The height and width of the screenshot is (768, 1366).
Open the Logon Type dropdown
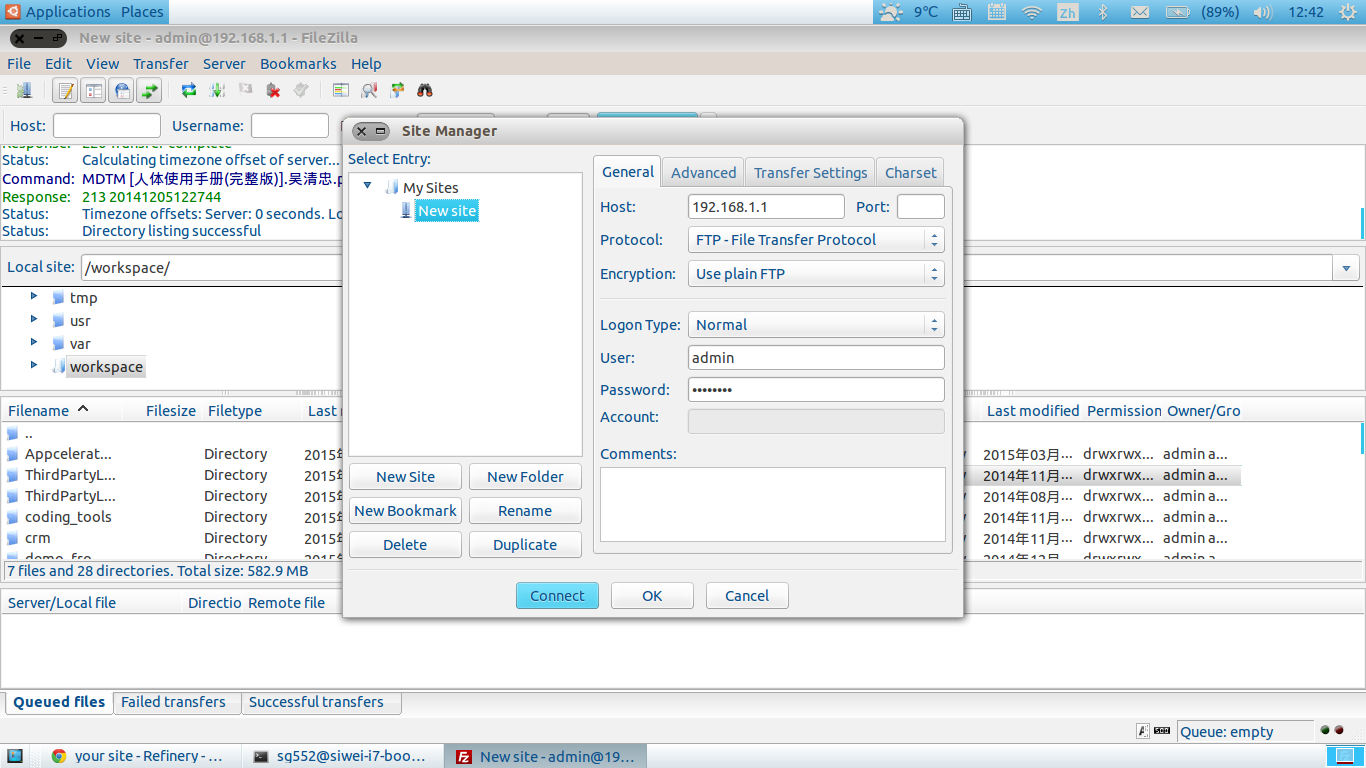pyautogui.click(x=816, y=325)
